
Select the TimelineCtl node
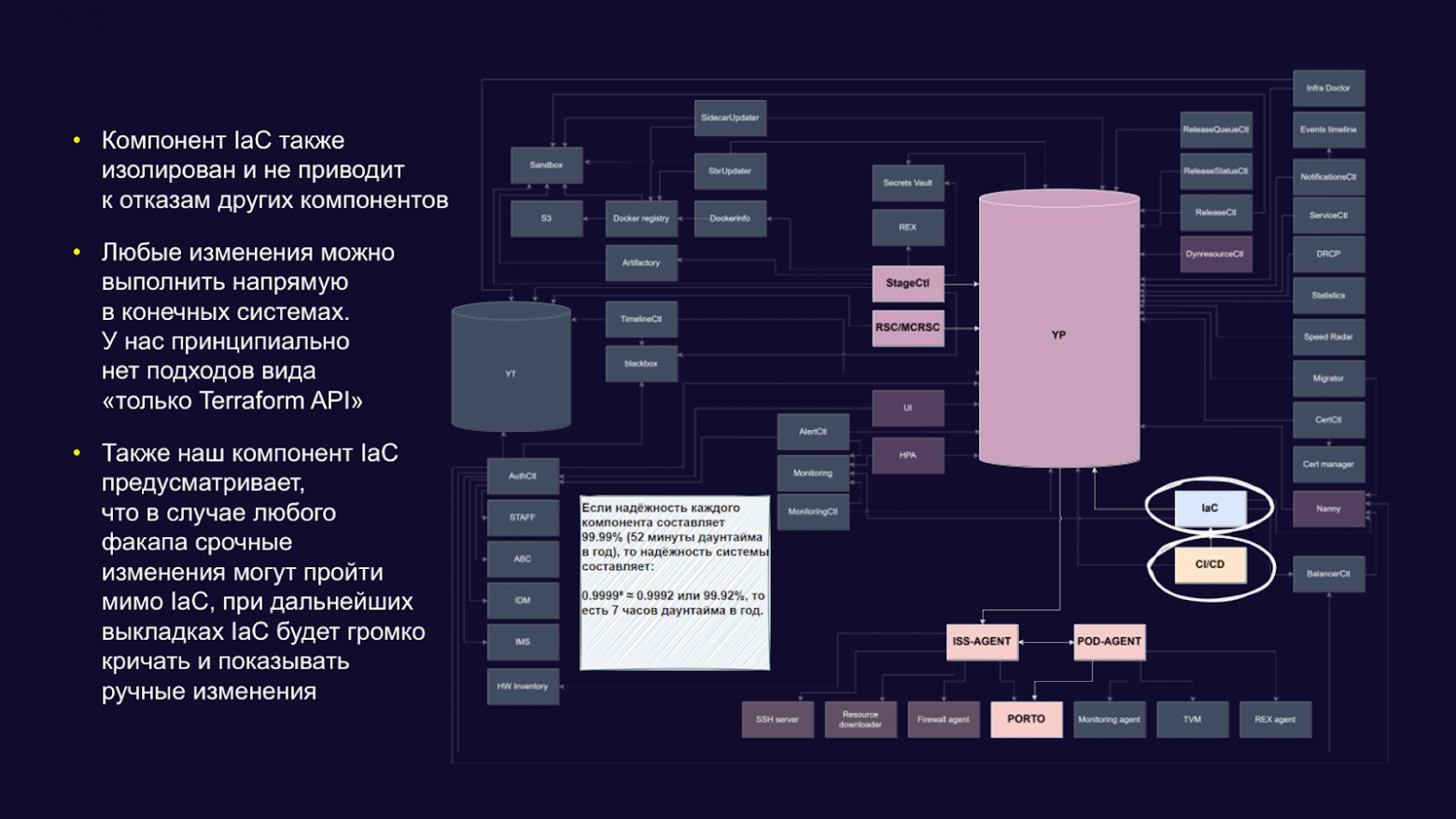point(641,319)
